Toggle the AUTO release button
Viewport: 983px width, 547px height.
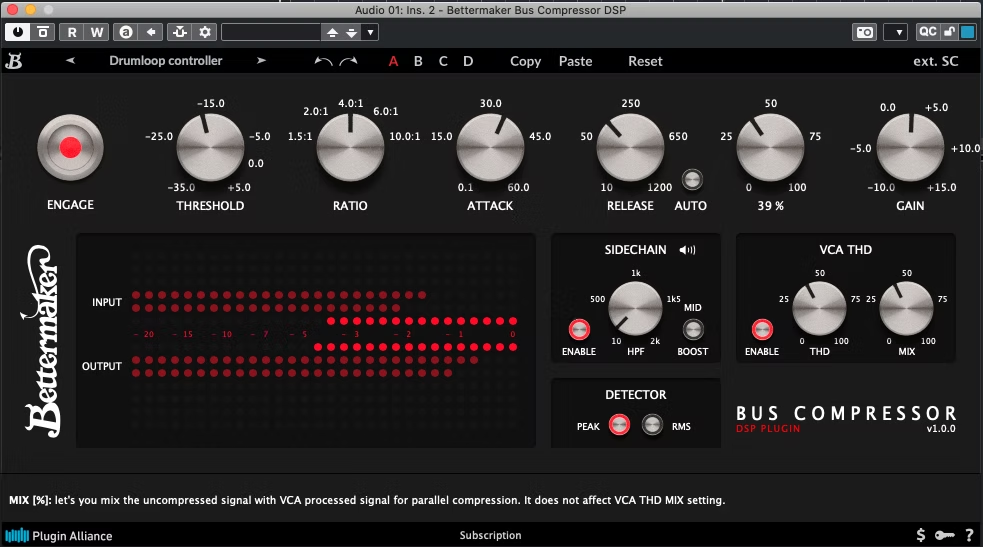pyautogui.click(x=692, y=180)
